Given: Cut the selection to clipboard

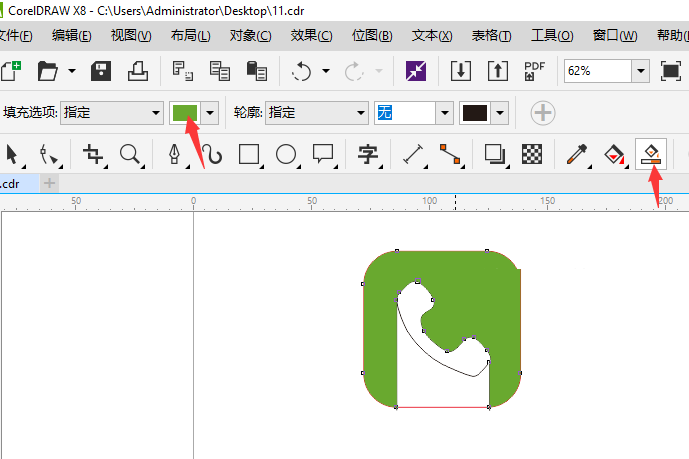Looking at the screenshot, I should point(183,71).
